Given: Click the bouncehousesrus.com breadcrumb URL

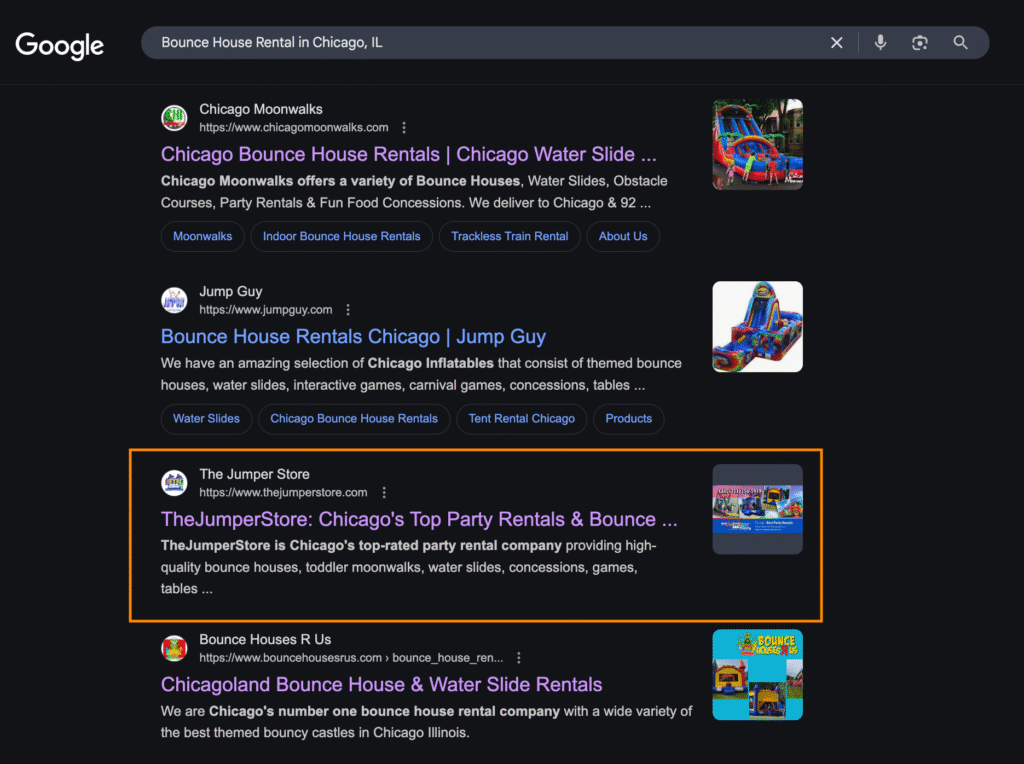Looking at the screenshot, I should 351,658.
